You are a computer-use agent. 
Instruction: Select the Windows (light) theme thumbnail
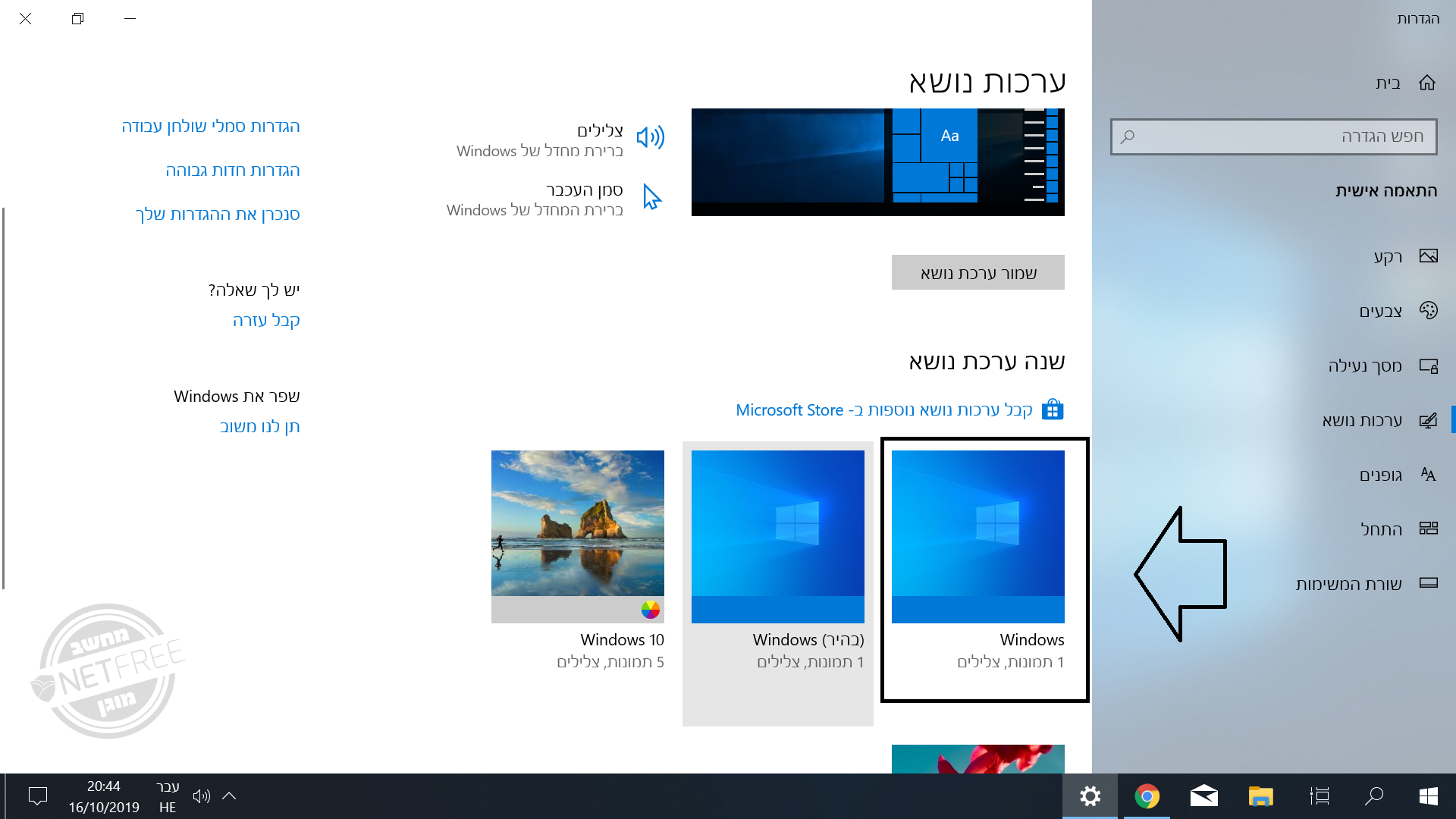[x=777, y=536]
